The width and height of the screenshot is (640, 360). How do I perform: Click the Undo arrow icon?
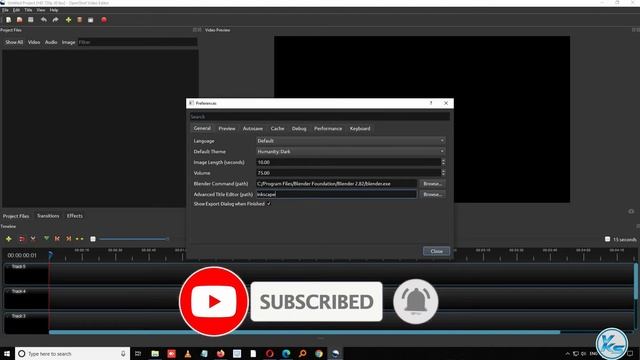(44, 20)
